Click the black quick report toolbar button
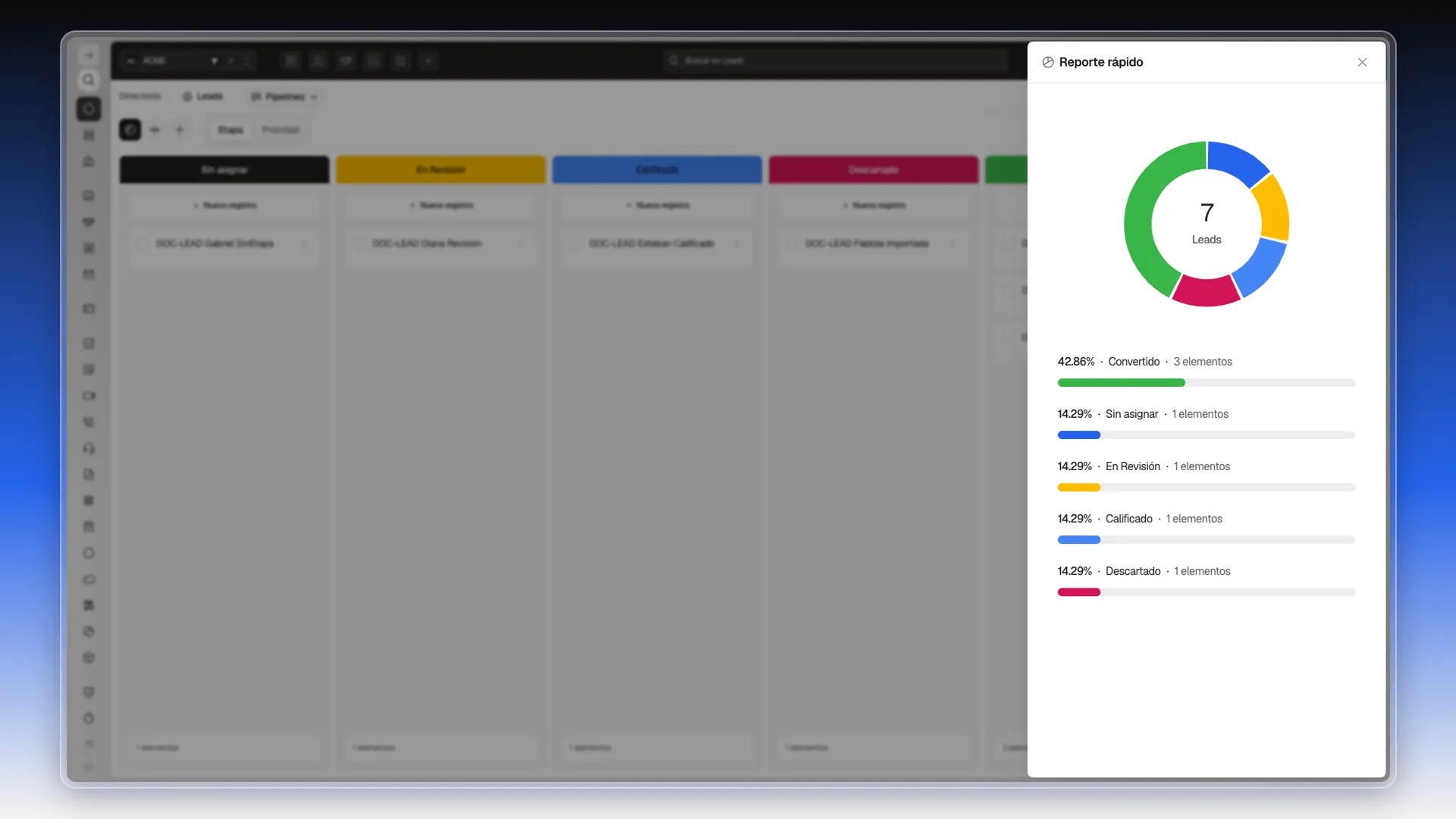This screenshot has height=819, width=1456. (130, 130)
